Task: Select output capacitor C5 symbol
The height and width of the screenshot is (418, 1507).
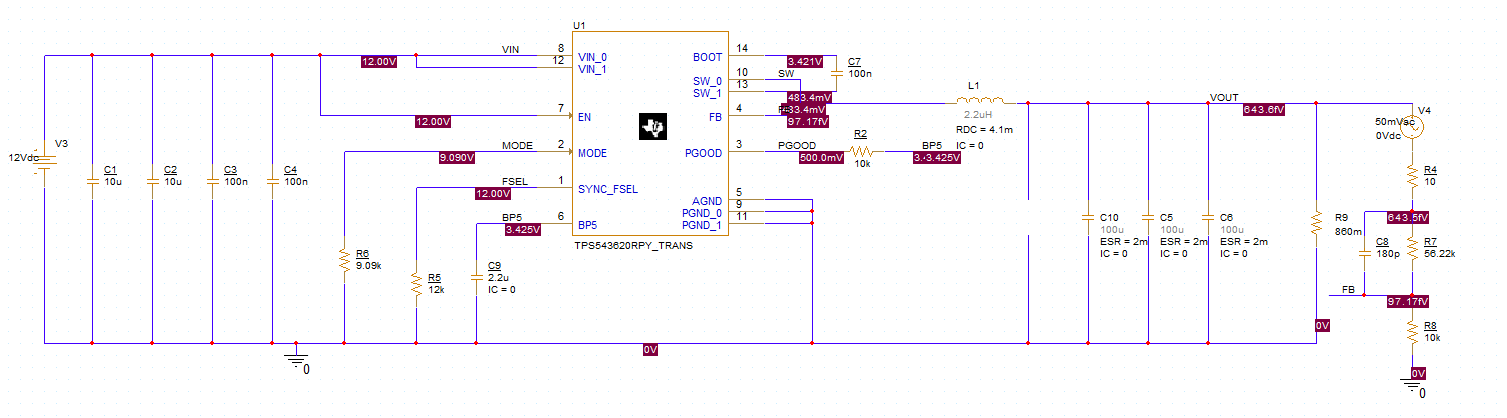Action: click(1148, 218)
